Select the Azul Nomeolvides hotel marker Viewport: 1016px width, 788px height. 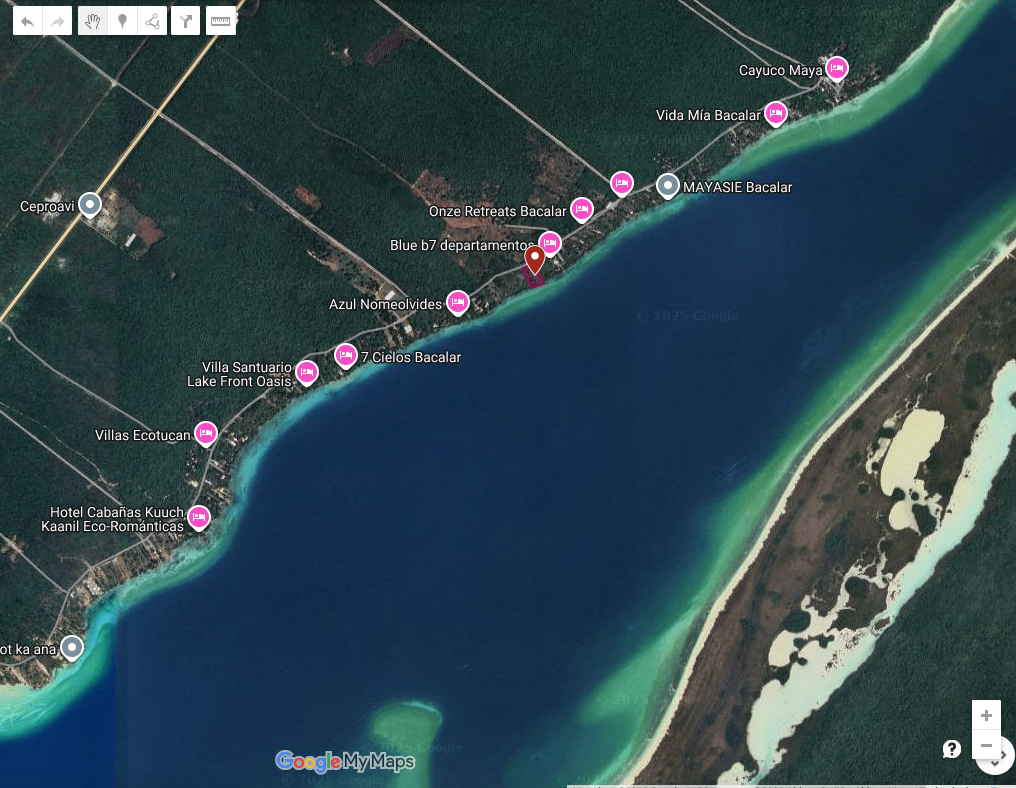[x=458, y=302]
